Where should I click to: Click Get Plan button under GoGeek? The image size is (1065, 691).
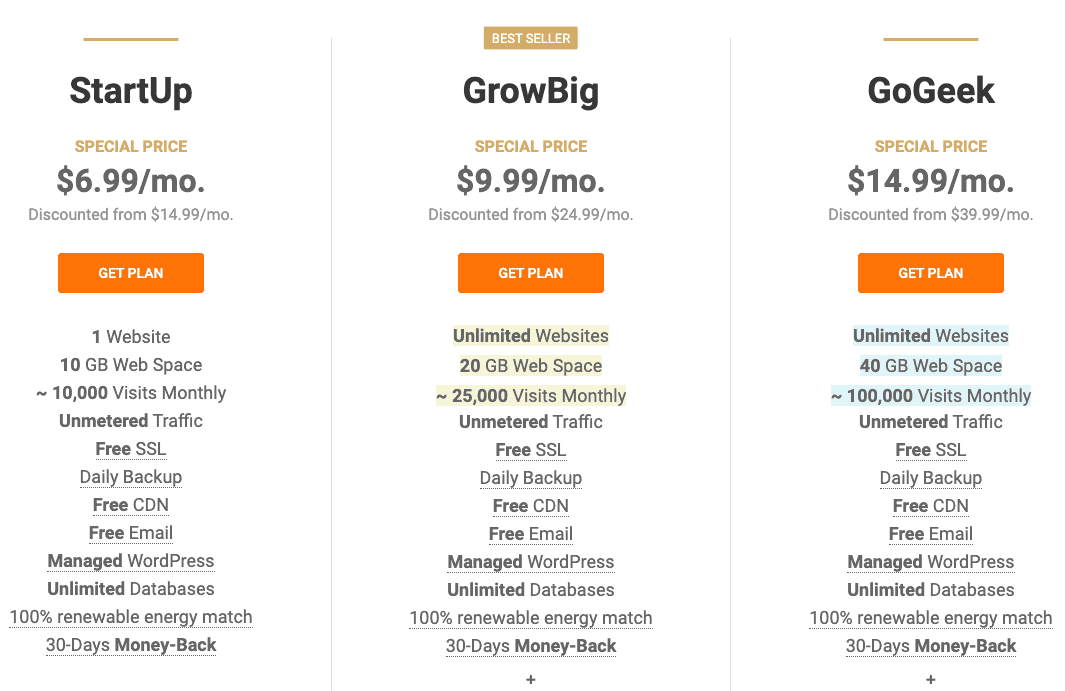coord(931,273)
